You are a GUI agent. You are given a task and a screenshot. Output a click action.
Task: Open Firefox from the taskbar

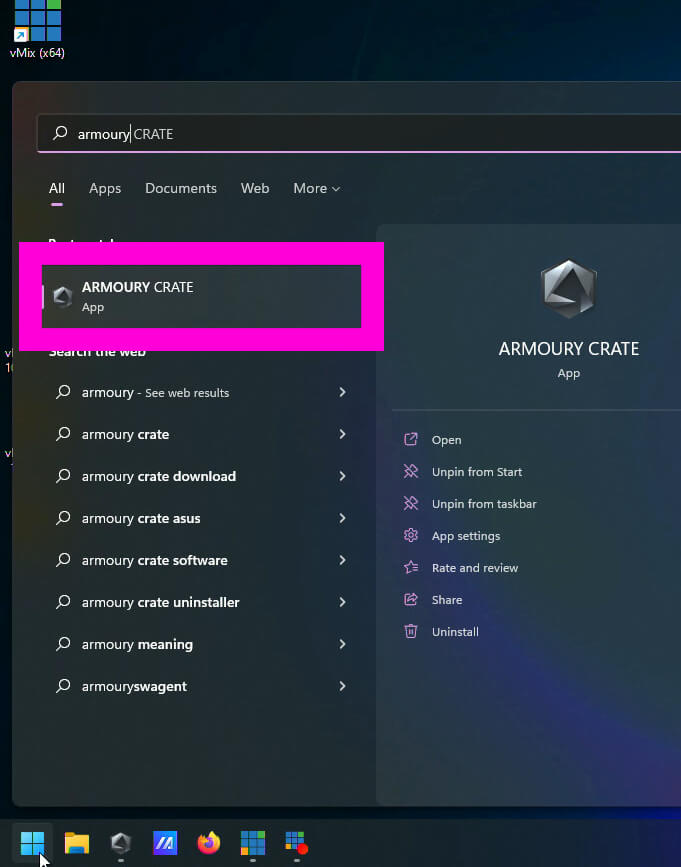coord(208,842)
